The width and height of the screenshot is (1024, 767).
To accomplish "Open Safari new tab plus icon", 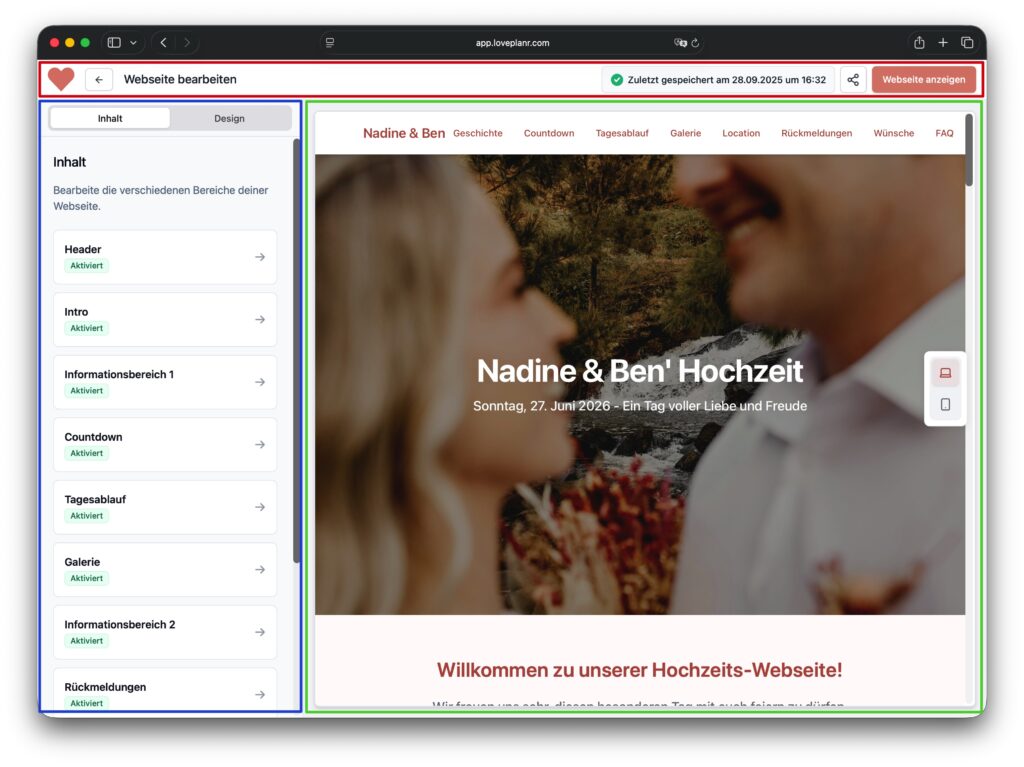I will 943,43.
